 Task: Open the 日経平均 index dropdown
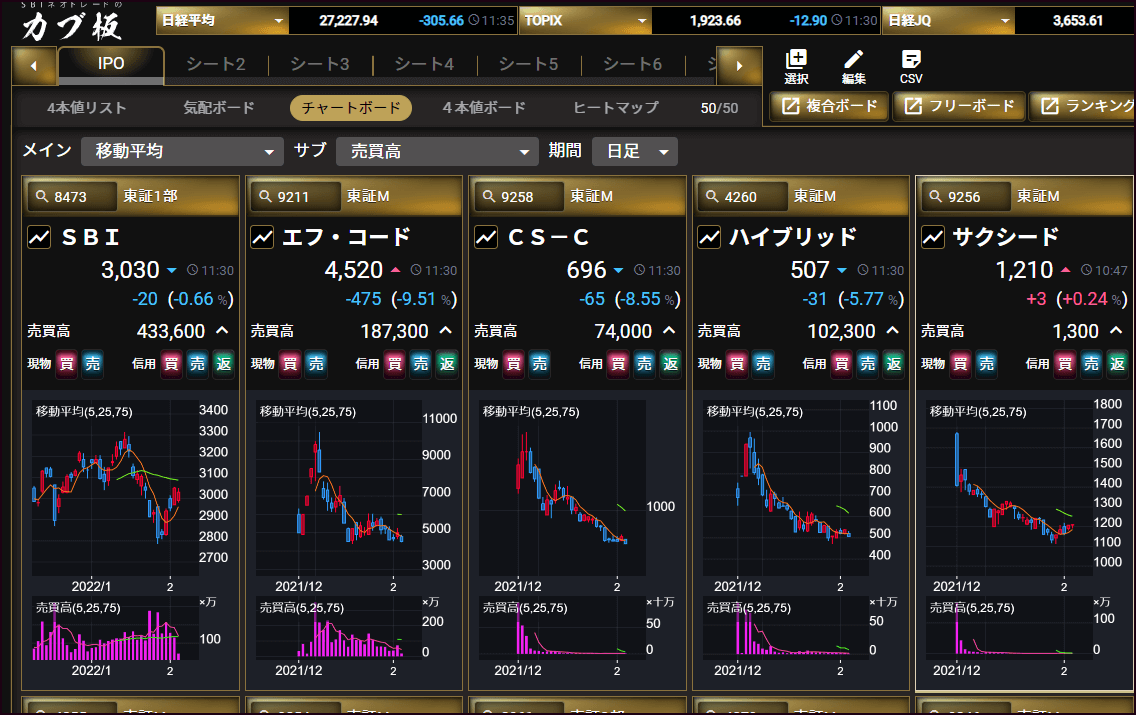[222, 20]
